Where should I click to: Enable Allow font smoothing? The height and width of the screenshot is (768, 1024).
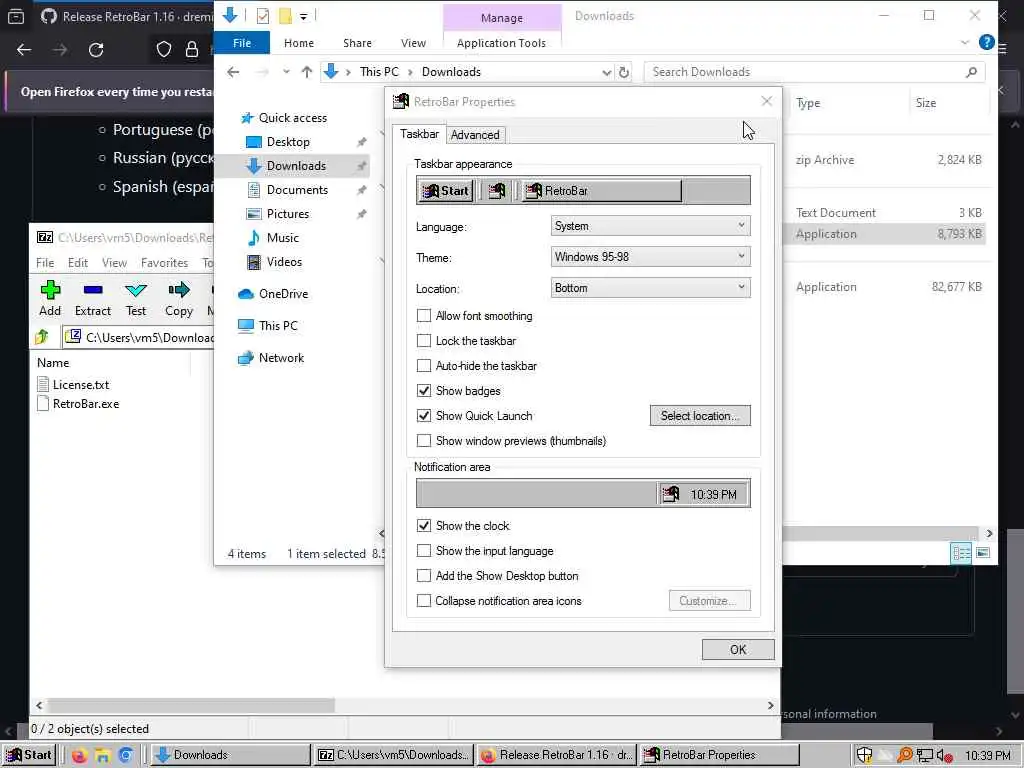(424, 316)
